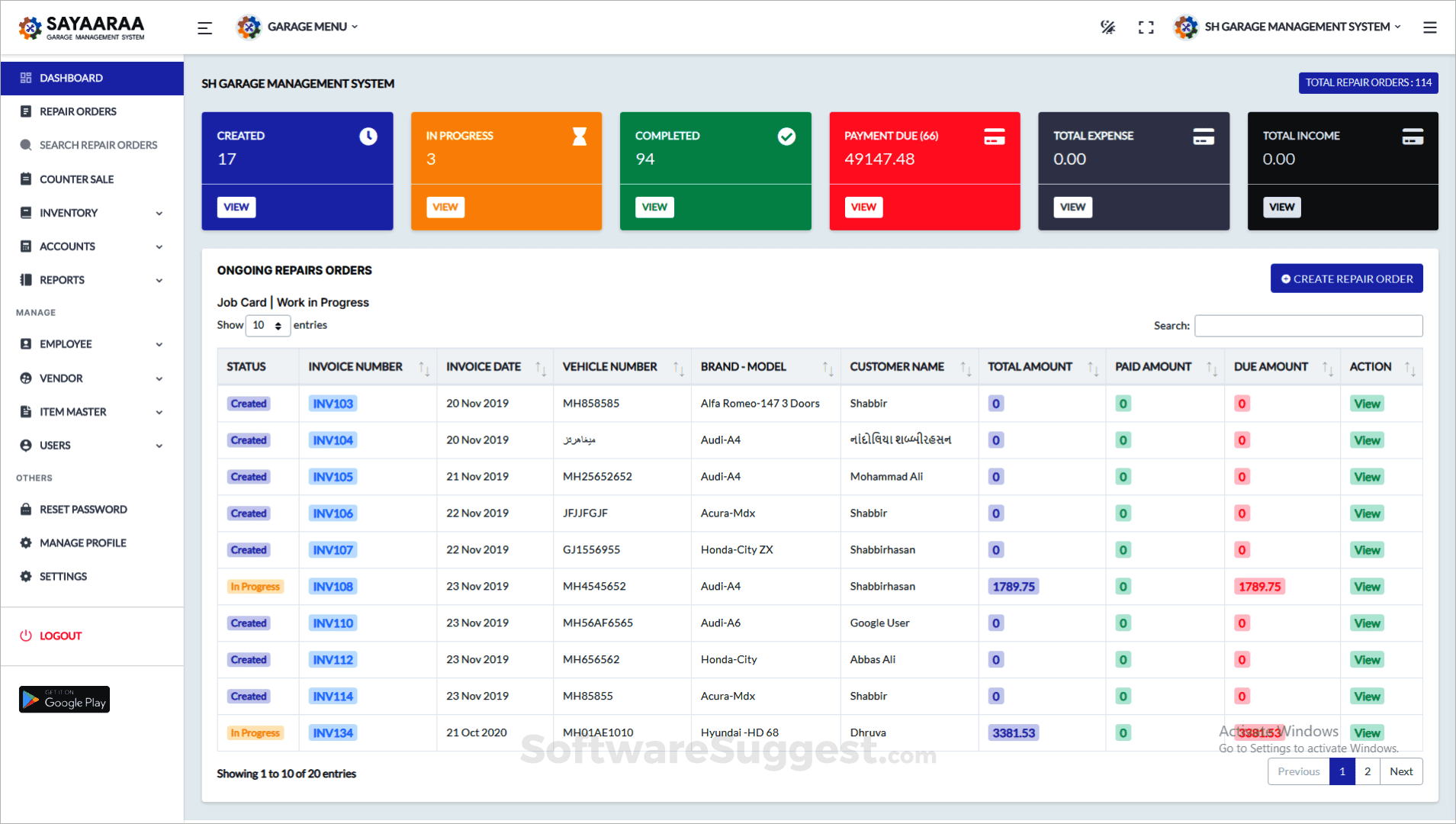1456x824 pixels.
Task: Click the fullscreen icon in header
Action: pyautogui.click(x=1146, y=27)
